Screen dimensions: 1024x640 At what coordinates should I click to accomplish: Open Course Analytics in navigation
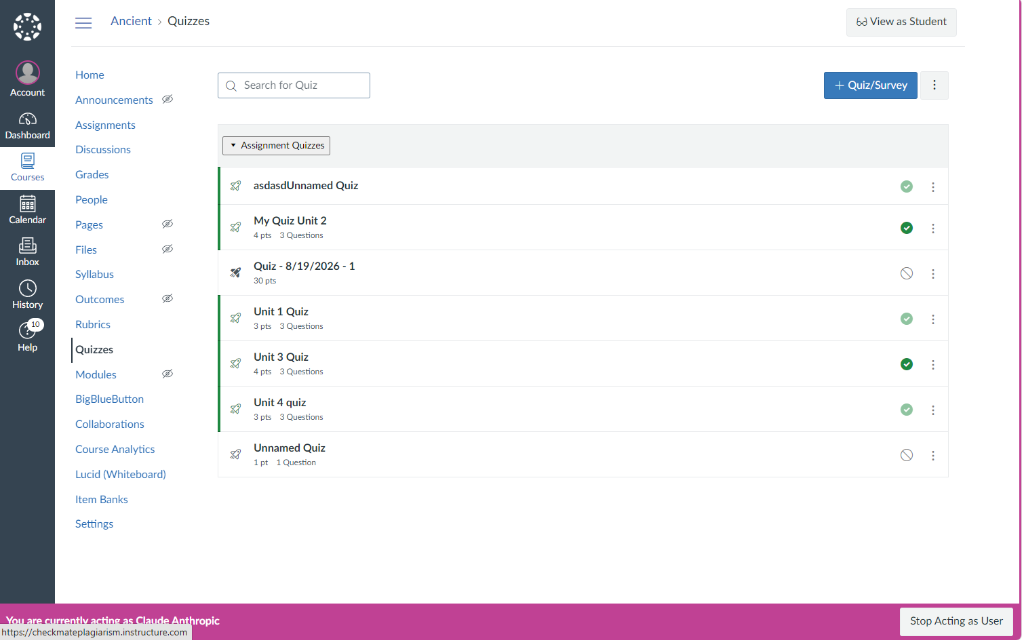tap(115, 449)
